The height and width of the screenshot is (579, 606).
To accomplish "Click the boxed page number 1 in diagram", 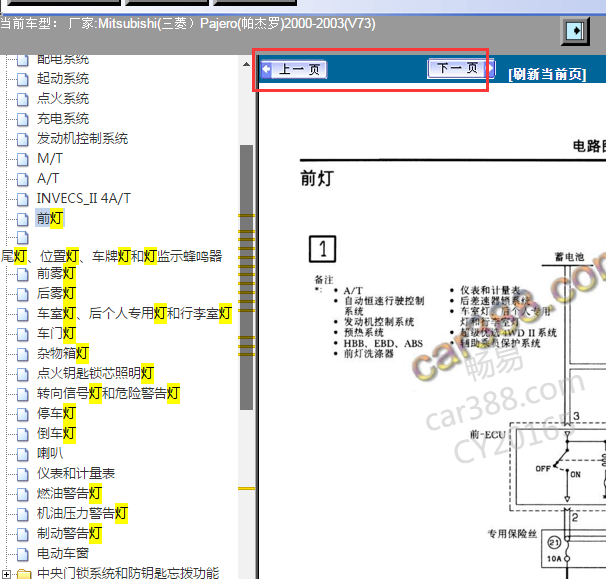I will [322, 249].
